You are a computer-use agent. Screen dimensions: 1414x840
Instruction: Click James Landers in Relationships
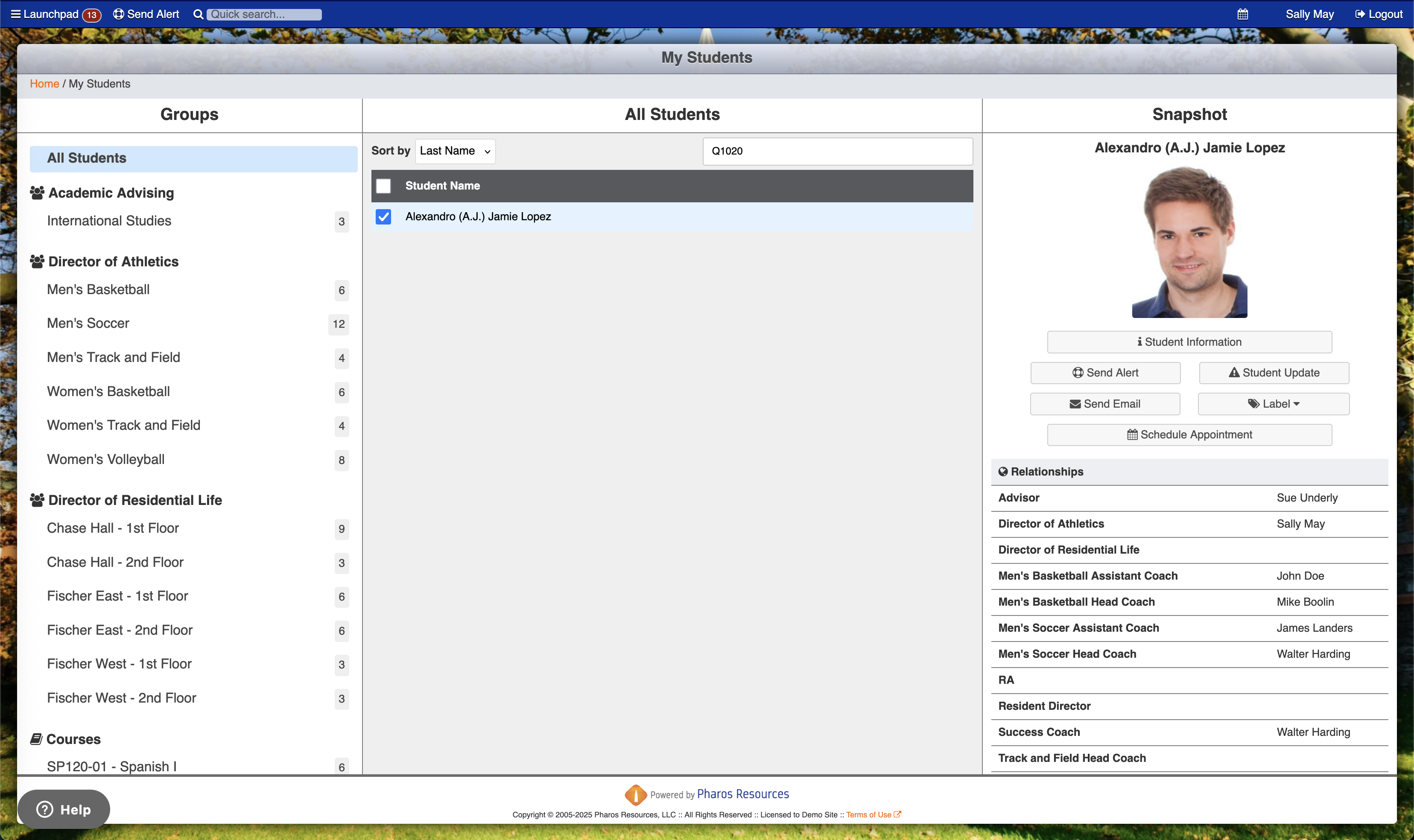coord(1315,628)
